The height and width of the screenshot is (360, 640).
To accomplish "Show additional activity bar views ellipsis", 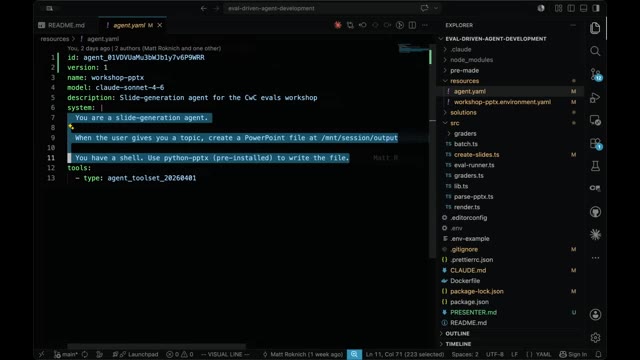I will (595, 258).
